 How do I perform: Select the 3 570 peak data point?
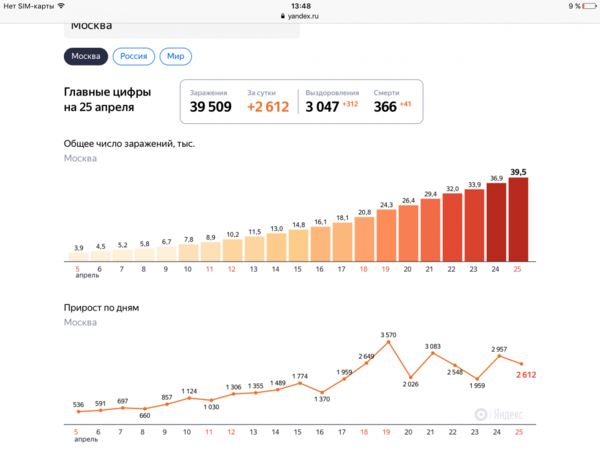tap(386, 343)
